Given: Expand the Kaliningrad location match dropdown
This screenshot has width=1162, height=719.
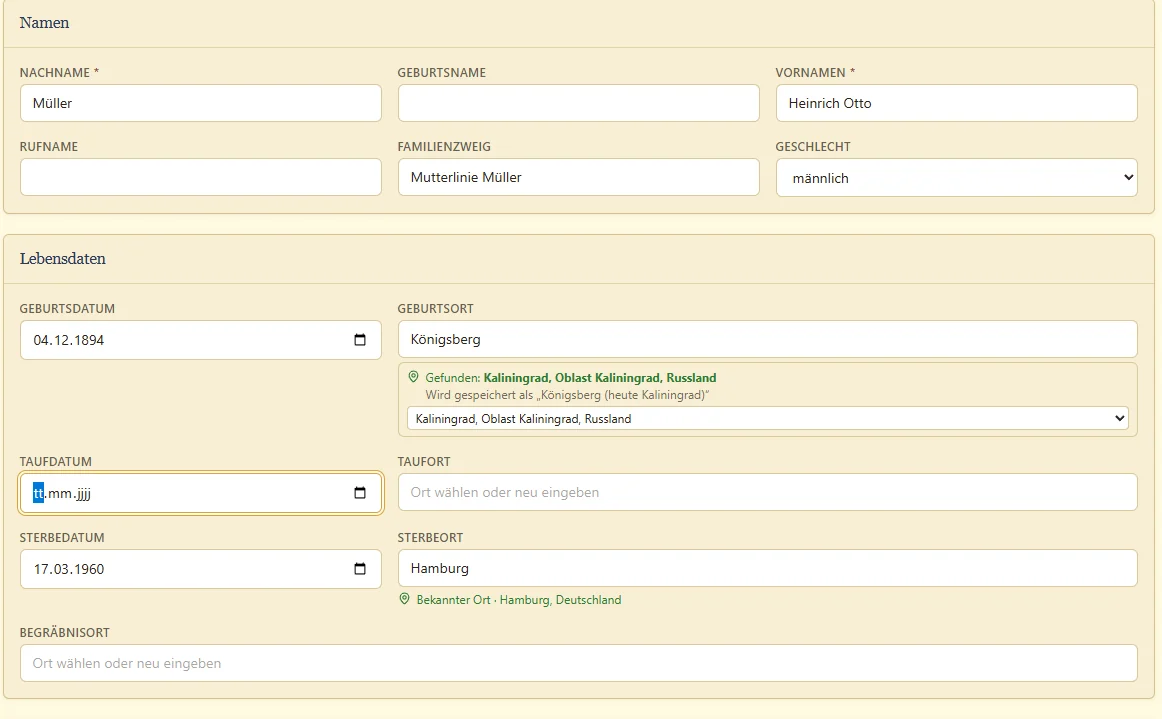Looking at the screenshot, I should 767,419.
